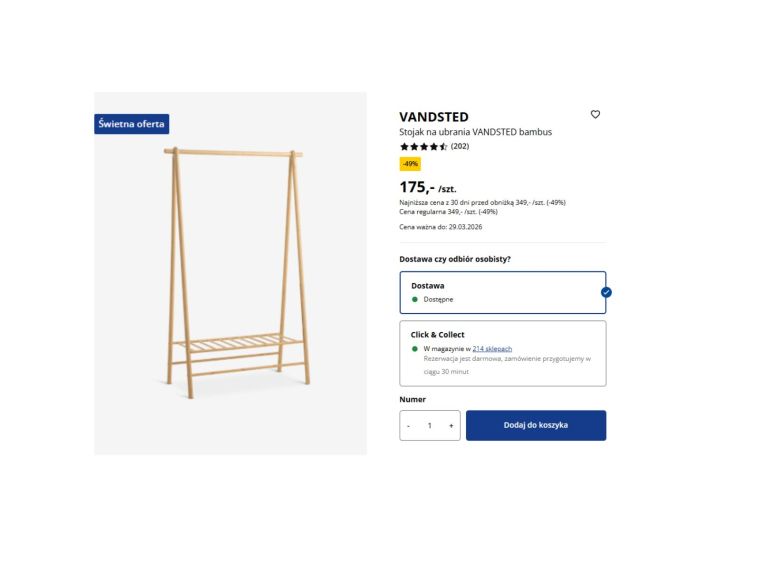Choose the Click & Collect option

502,353
